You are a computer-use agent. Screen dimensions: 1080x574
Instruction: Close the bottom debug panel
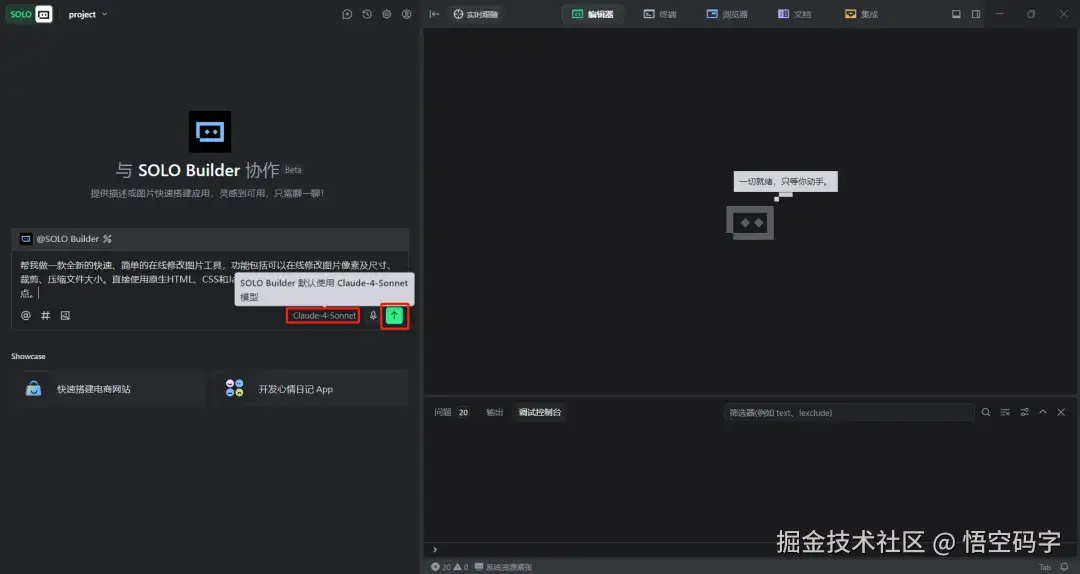pyautogui.click(x=1061, y=412)
